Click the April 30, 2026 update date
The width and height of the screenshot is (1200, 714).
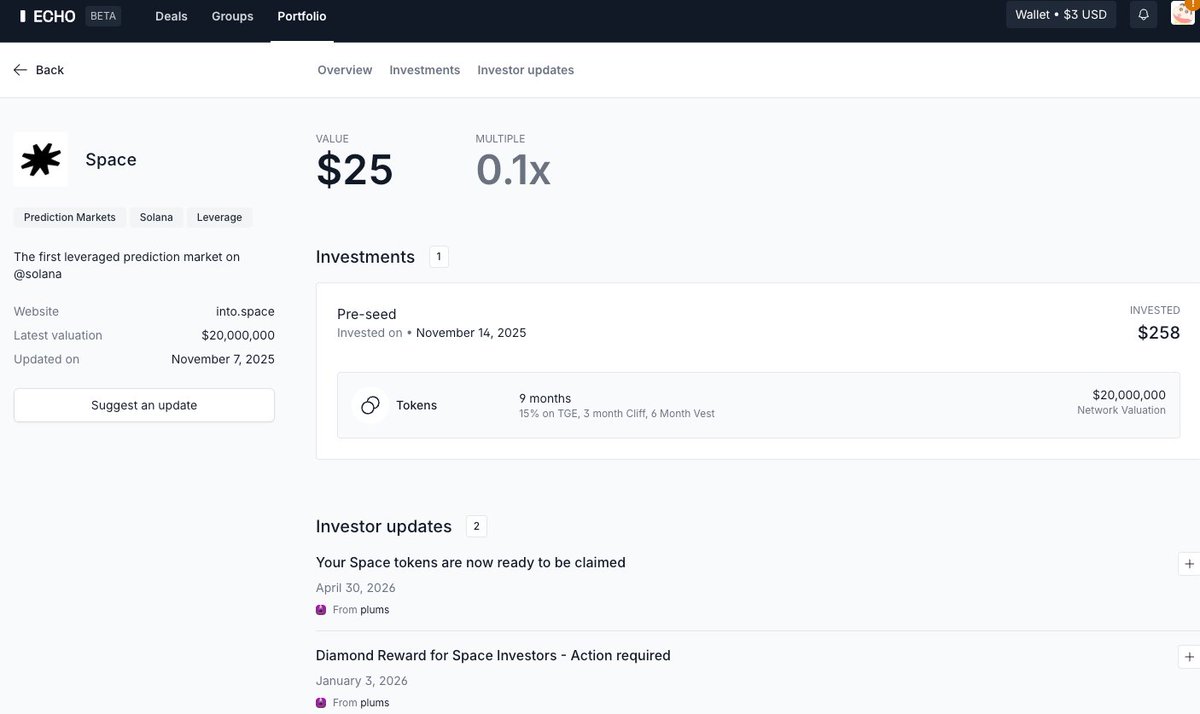click(x=356, y=588)
